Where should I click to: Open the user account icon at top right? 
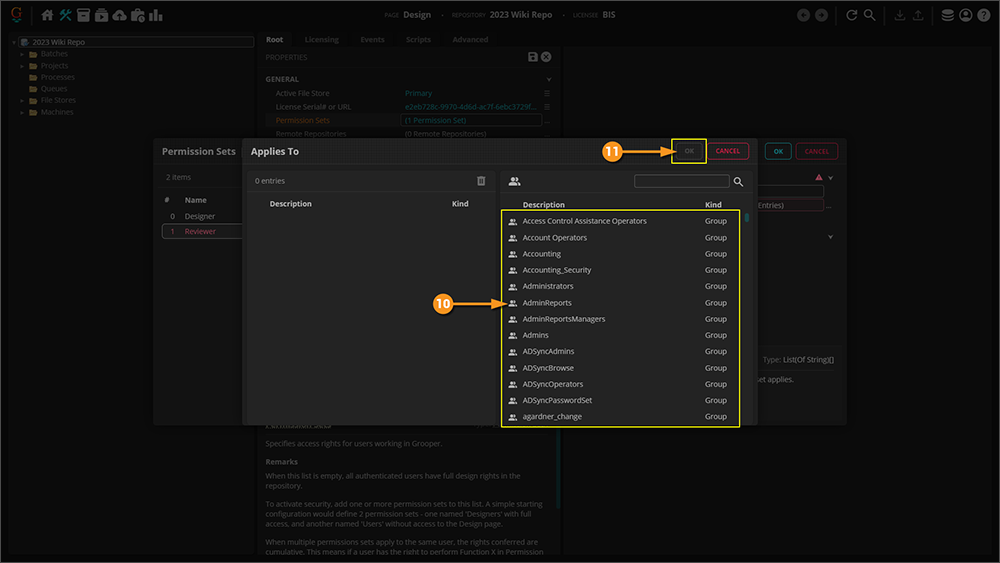pyautogui.click(x=965, y=15)
